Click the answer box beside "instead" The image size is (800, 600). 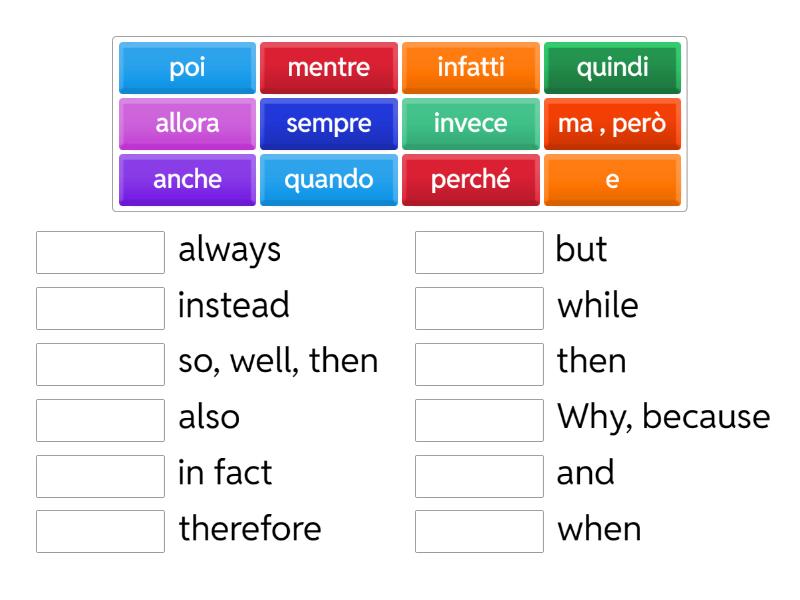tap(98, 306)
